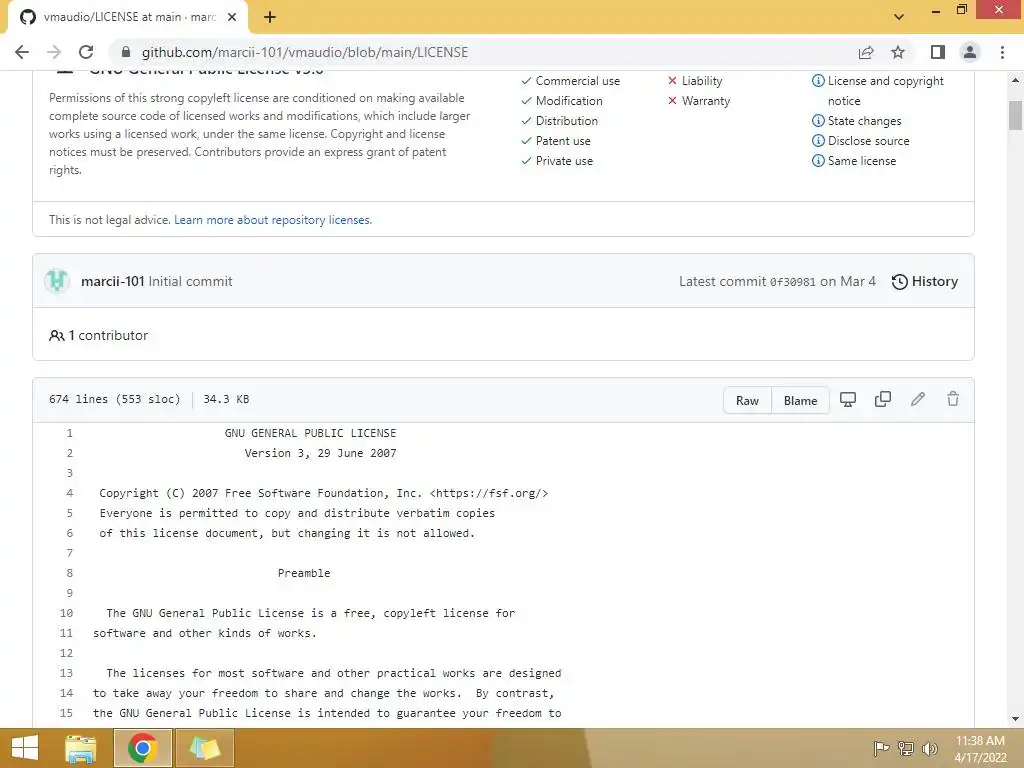Edit this file with the pencil icon
The height and width of the screenshot is (768, 1024).
coord(918,399)
